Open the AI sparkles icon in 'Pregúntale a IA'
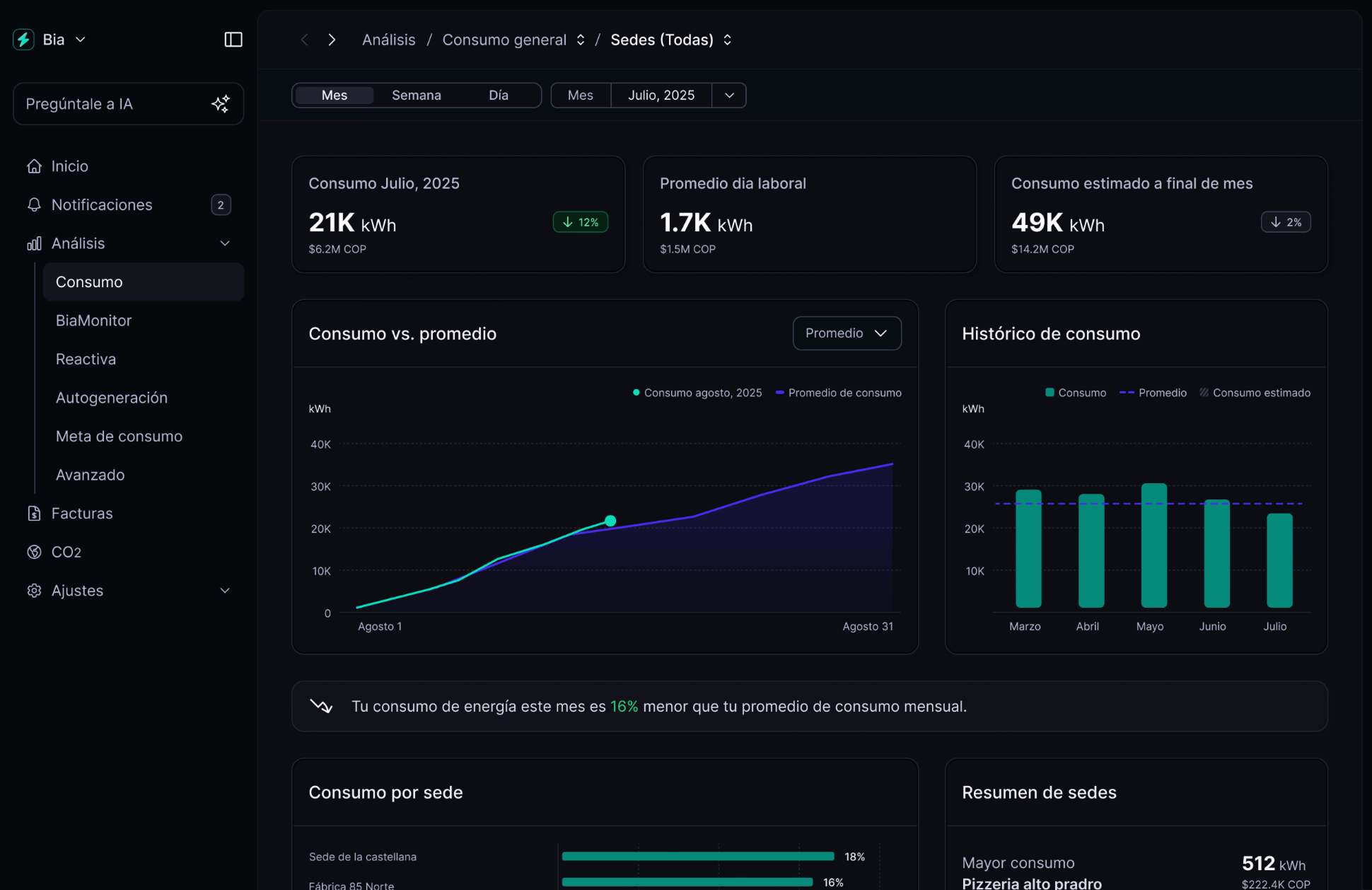Image resolution: width=1372 pixels, height=890 pixels. (220, 103)
